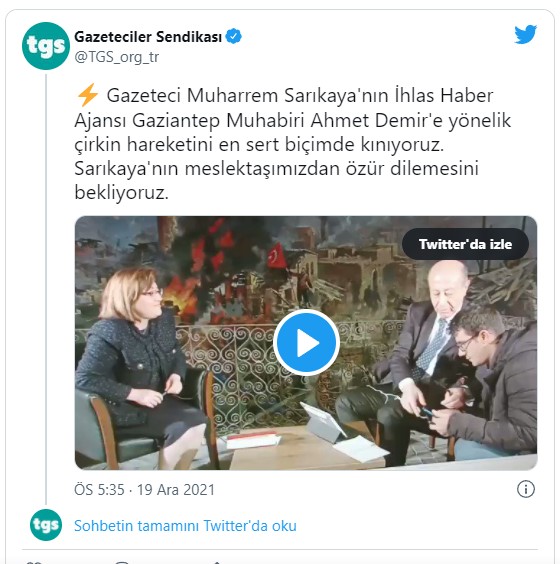Open Sohbetin tamamını Twitter'da oku link

point(185,526)
